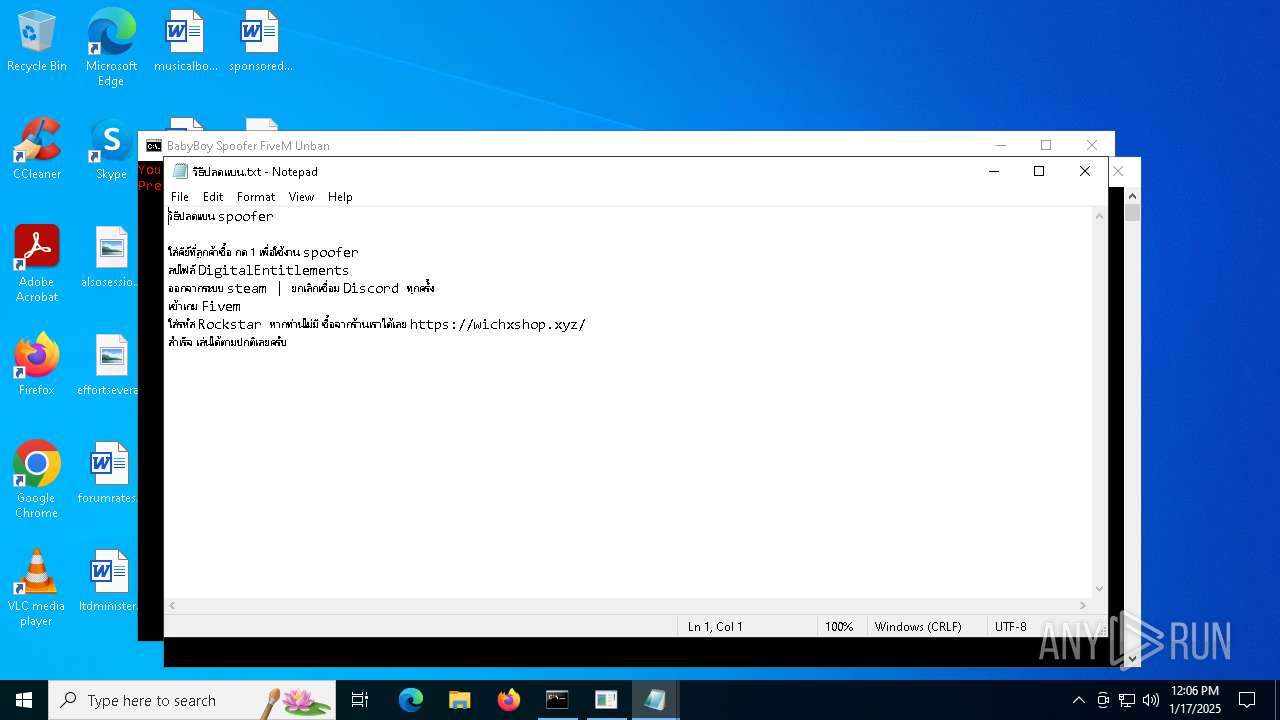Select the forumrates Word document icon
The image size is (1280, 720).
pos(108,473)
